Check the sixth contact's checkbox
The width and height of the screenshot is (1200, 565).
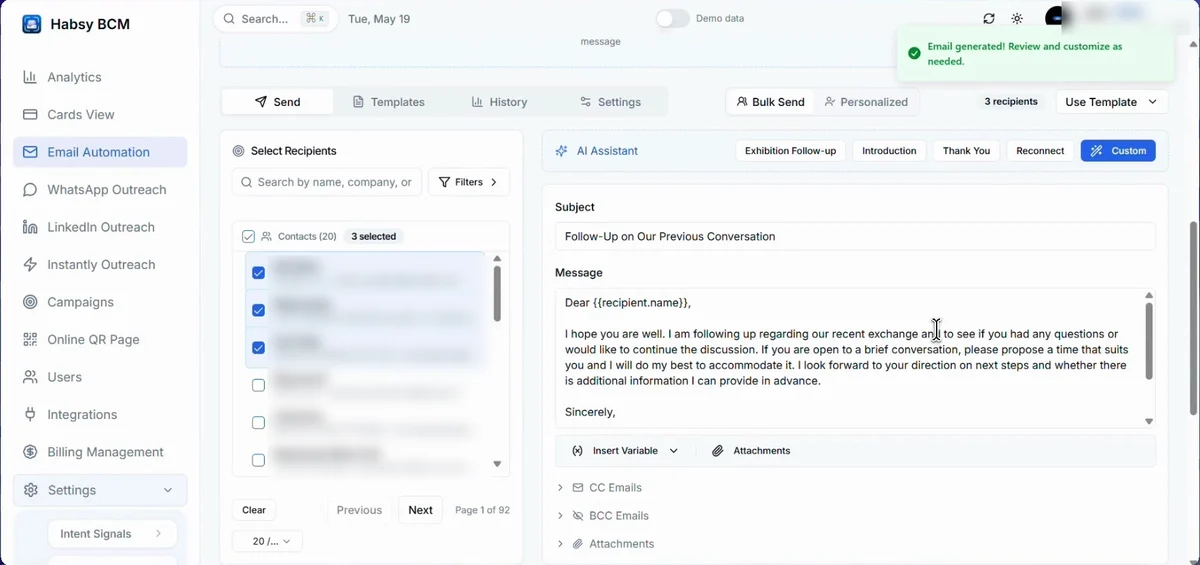[258, 460]
